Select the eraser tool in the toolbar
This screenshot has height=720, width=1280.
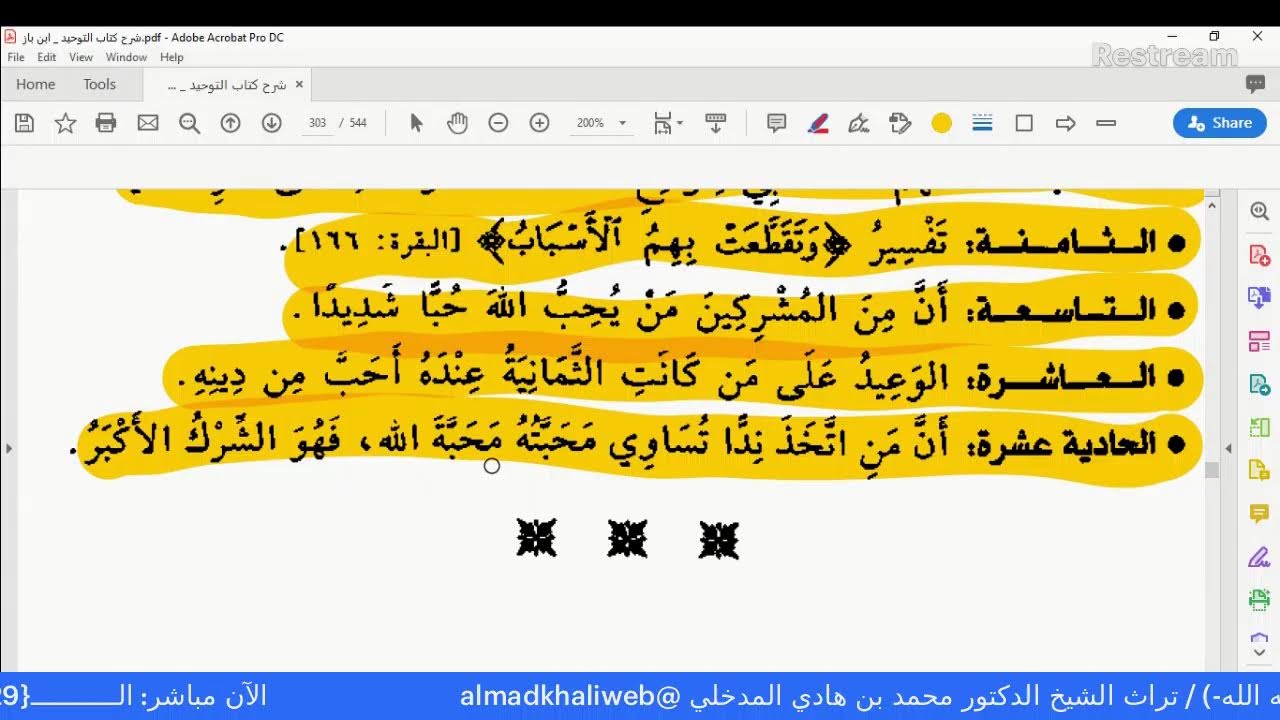tap(900, 123)
